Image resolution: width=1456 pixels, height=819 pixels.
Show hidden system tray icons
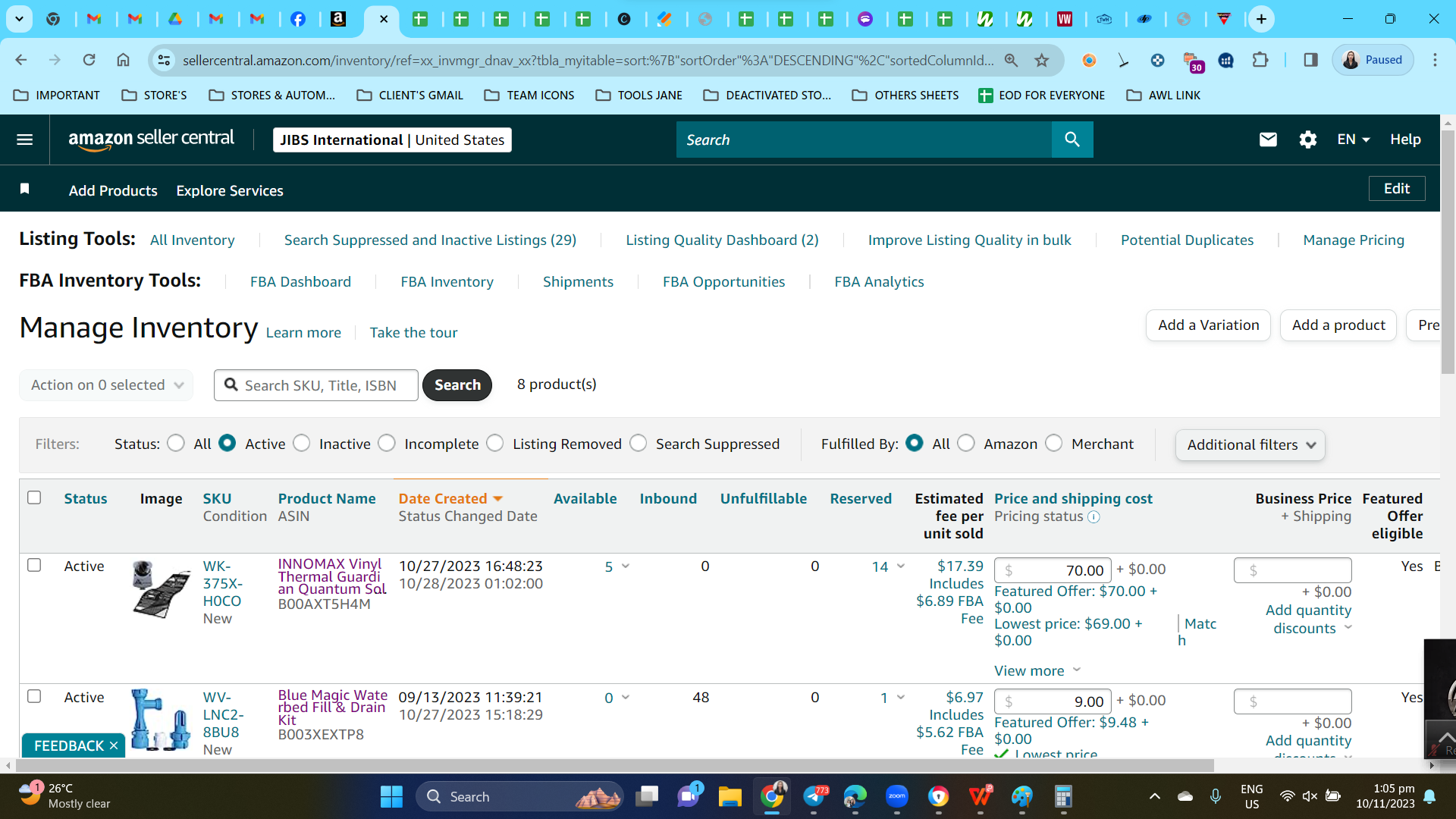coord(1154,796)
